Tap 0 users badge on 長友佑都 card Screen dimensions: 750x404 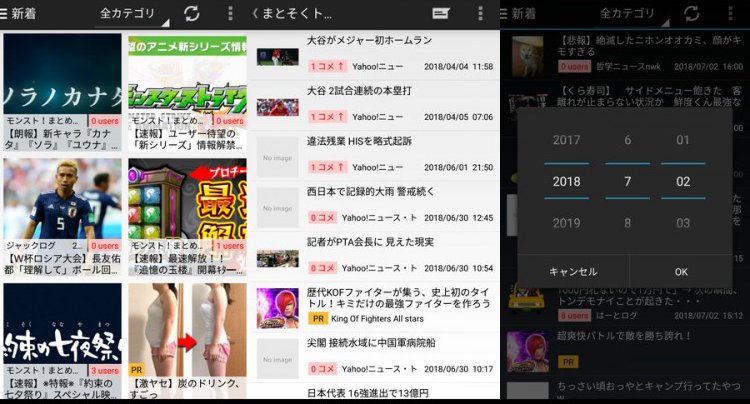tap(105, 246)
